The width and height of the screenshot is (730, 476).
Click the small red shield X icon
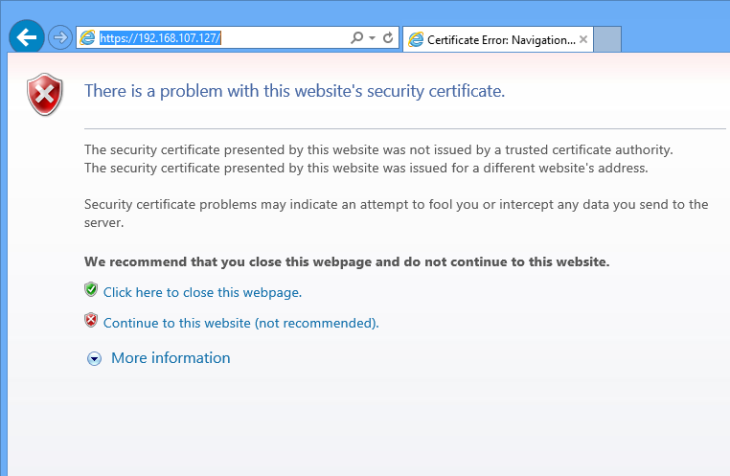pyautogui.click(x=91, y=320)
